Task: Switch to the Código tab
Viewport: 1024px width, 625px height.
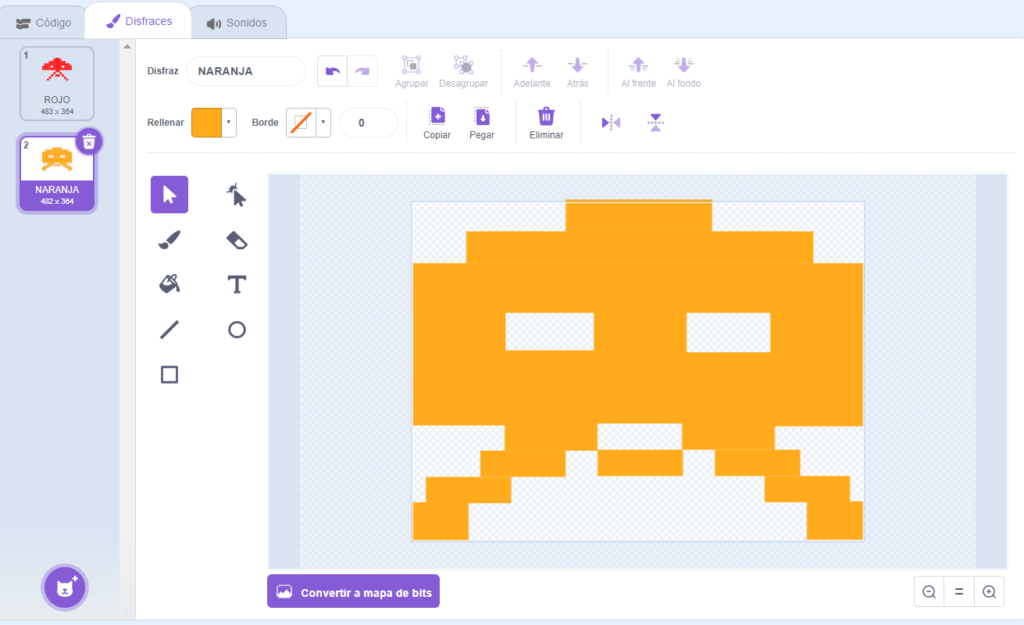Action: (43, 23)
